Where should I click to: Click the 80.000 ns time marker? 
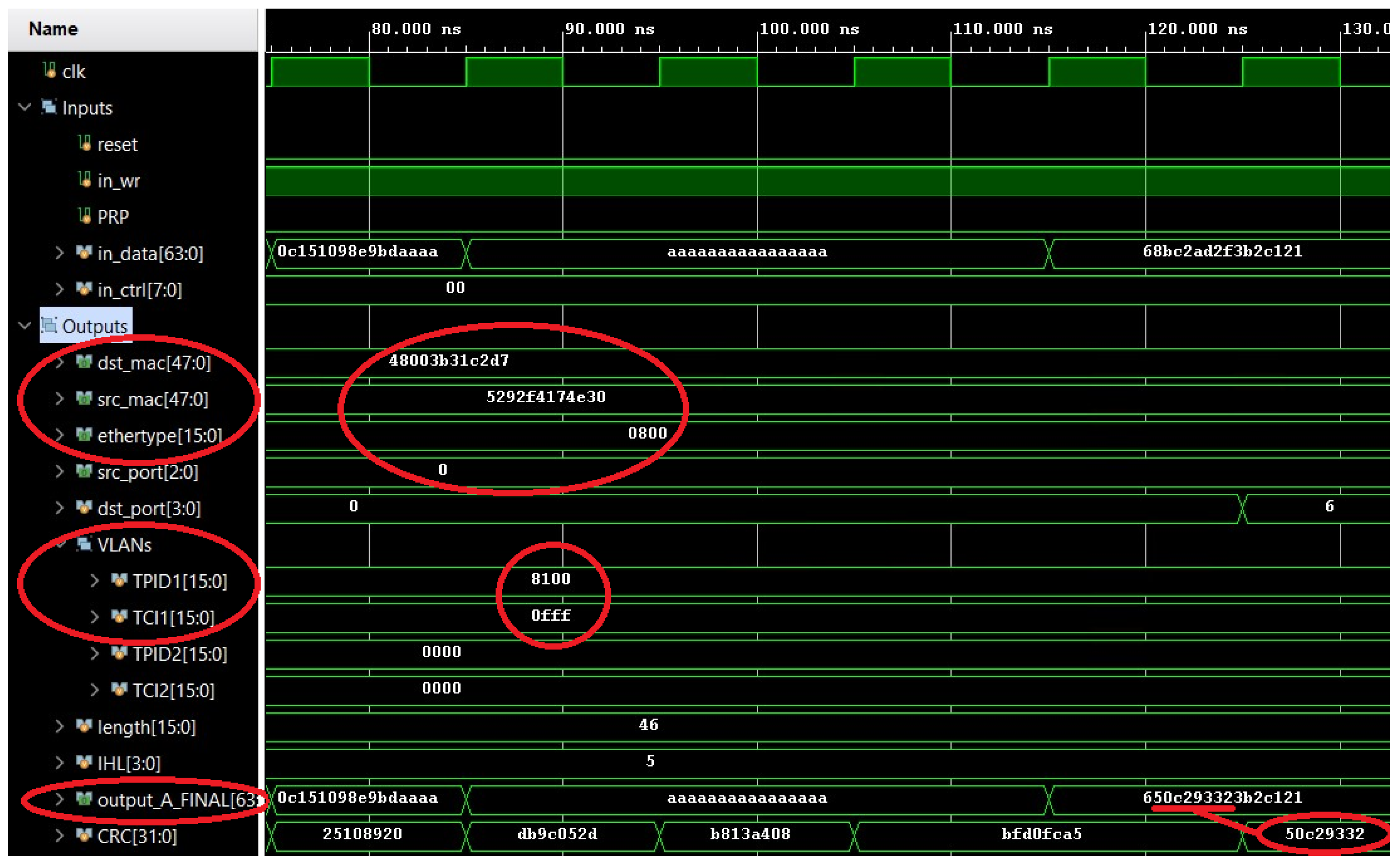point(416,29)
